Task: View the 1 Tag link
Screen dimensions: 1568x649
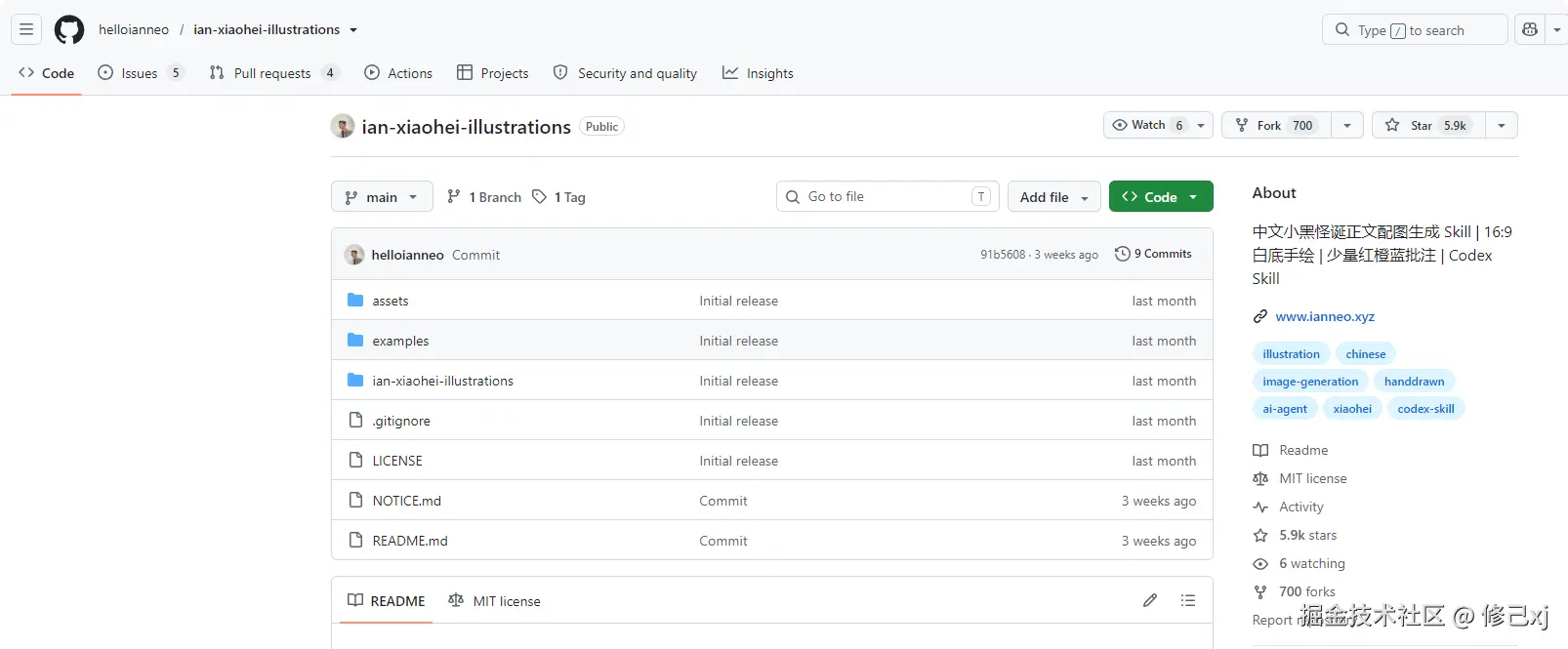Action: [x=558, y=197]
